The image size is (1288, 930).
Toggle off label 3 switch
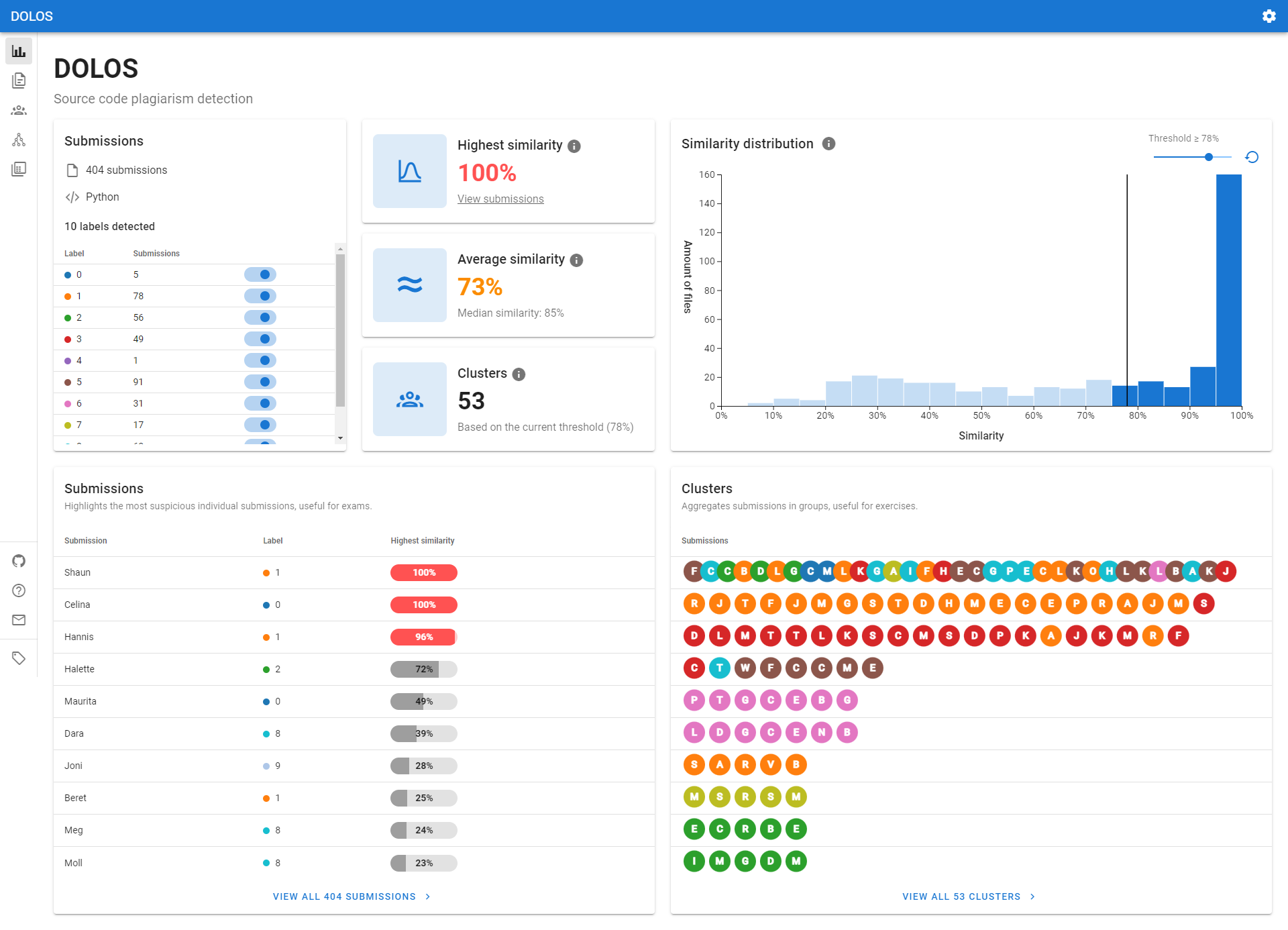260,339
